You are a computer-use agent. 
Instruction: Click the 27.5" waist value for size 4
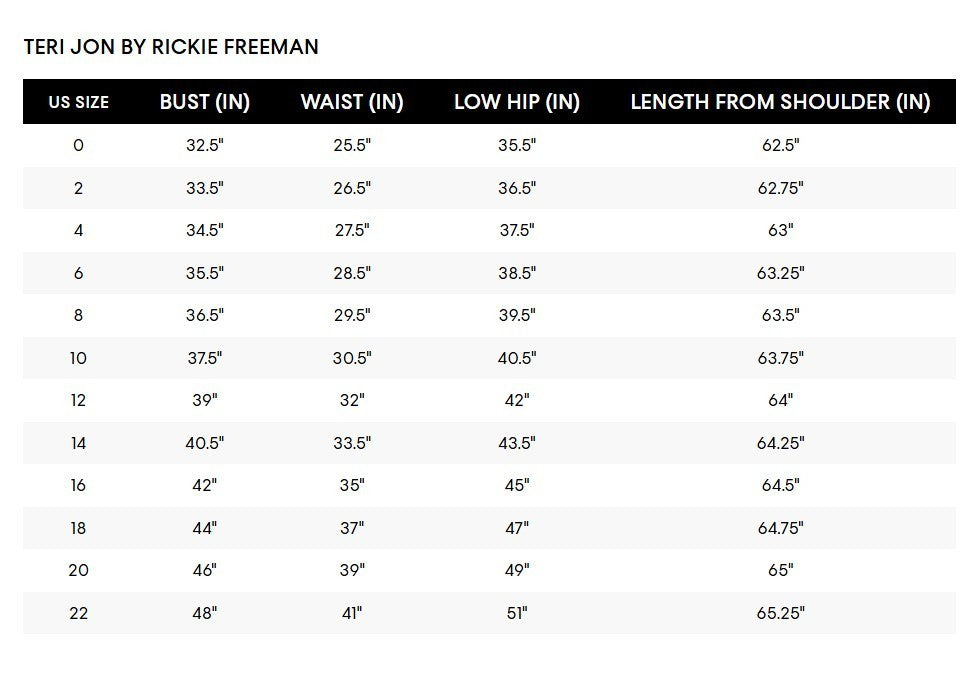tap(352, 230)
